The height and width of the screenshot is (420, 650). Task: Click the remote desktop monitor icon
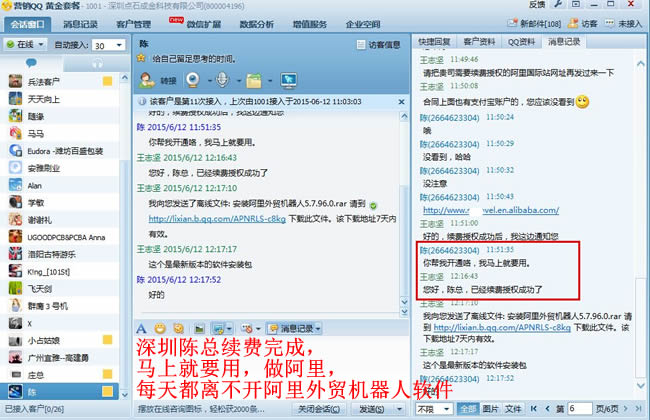pyautogui.click(x=289, y=80)
